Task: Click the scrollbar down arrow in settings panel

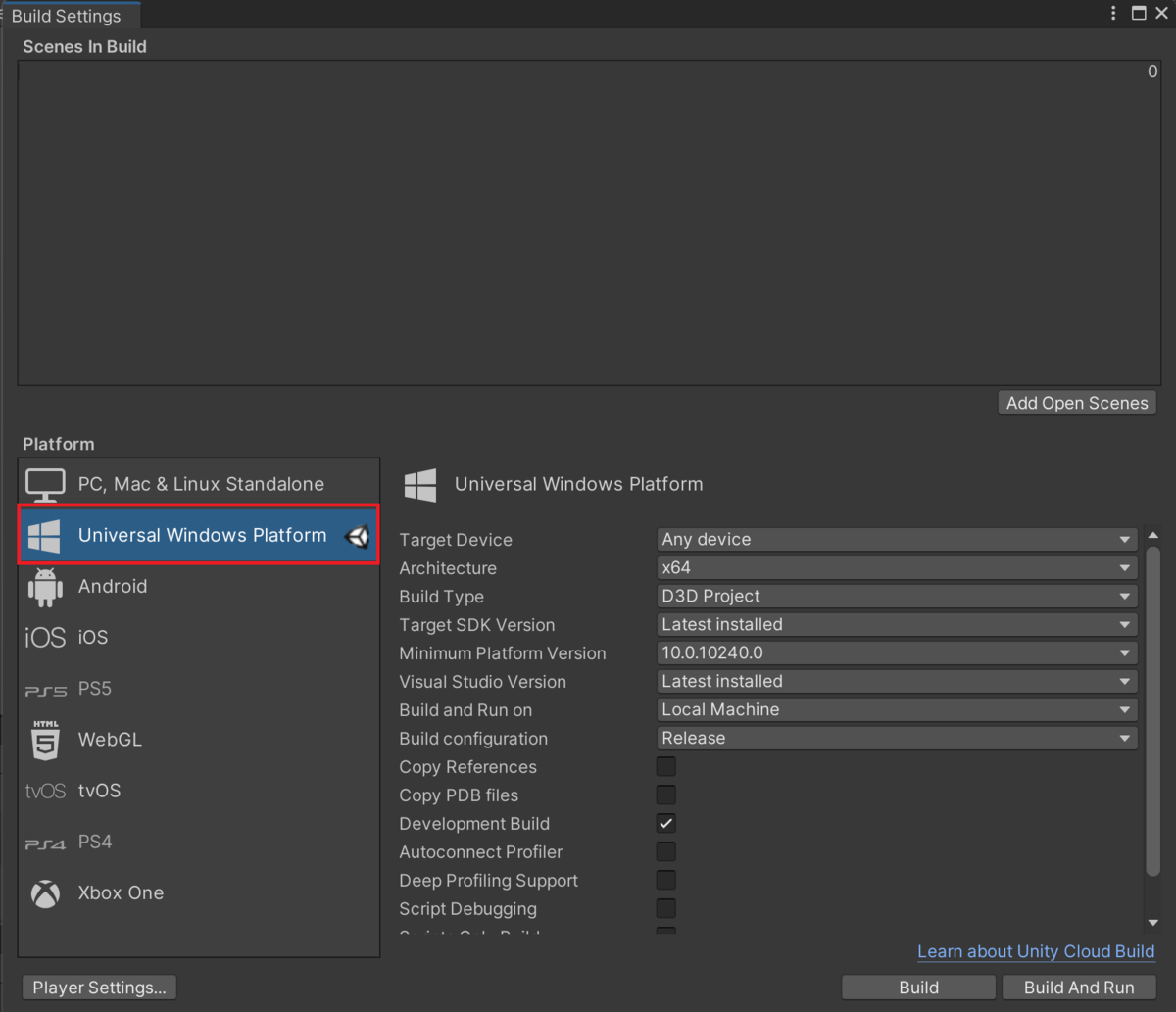Action: pyautogui.click(x=1153, y=922)
